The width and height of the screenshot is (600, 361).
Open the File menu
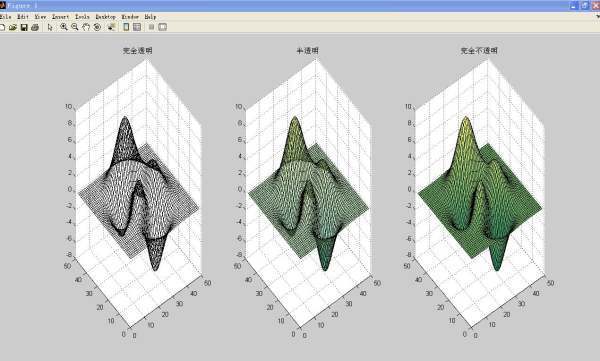point(6,17)
